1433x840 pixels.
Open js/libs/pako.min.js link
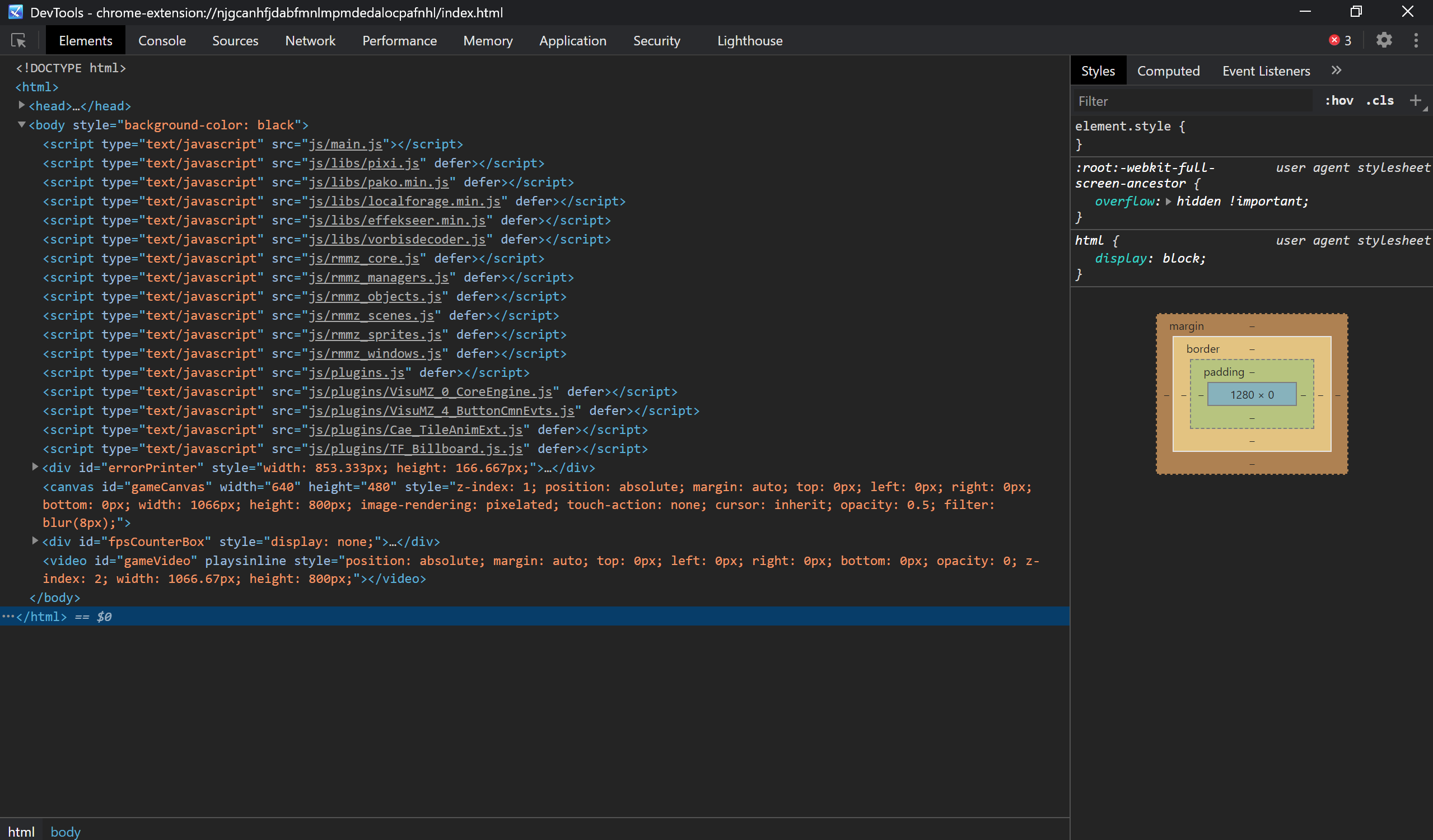(379, 183)
